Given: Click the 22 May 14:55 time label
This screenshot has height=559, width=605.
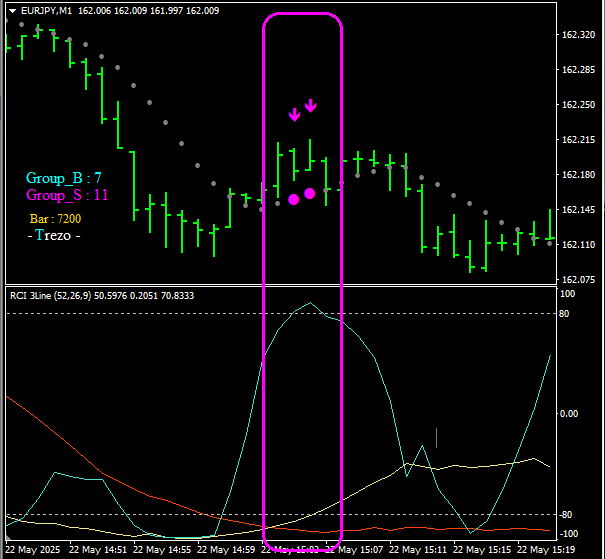Looking at the screenshot, I should pos(162,549).
